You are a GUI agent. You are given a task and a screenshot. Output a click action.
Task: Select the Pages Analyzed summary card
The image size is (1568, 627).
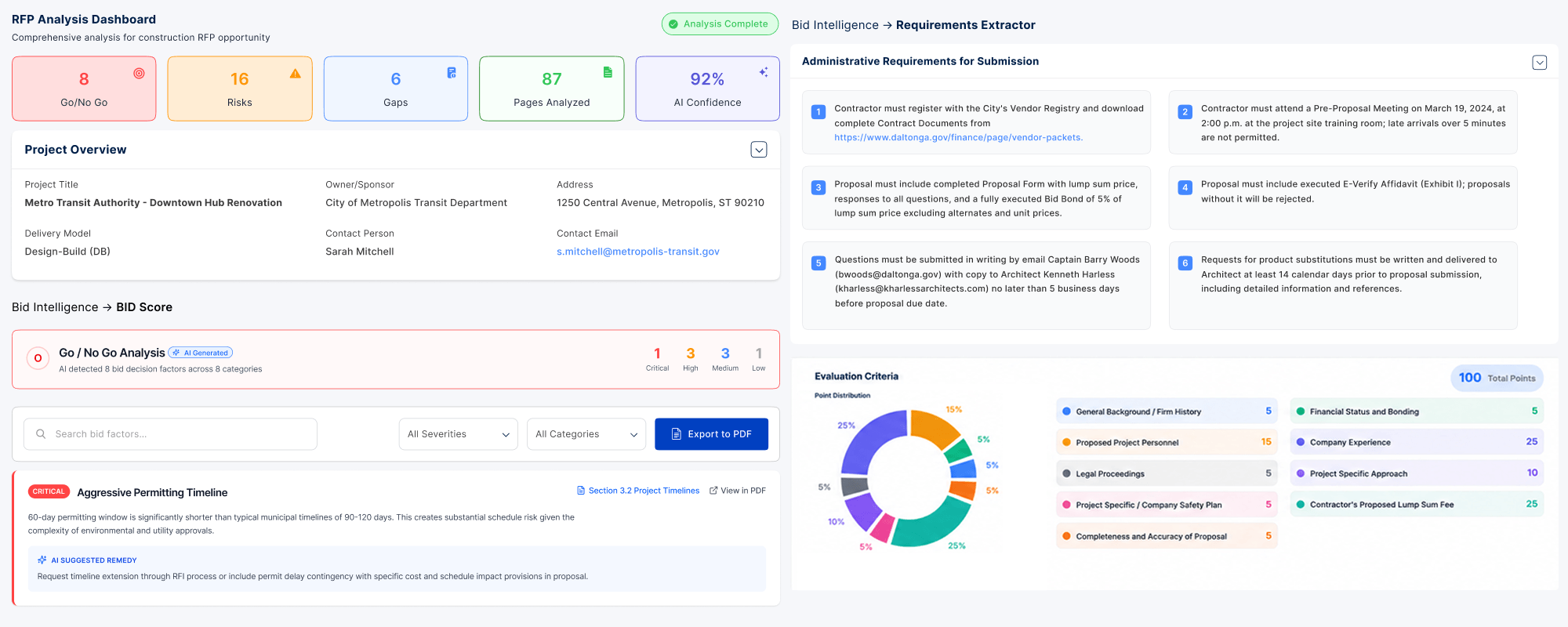tap(552, 89)
